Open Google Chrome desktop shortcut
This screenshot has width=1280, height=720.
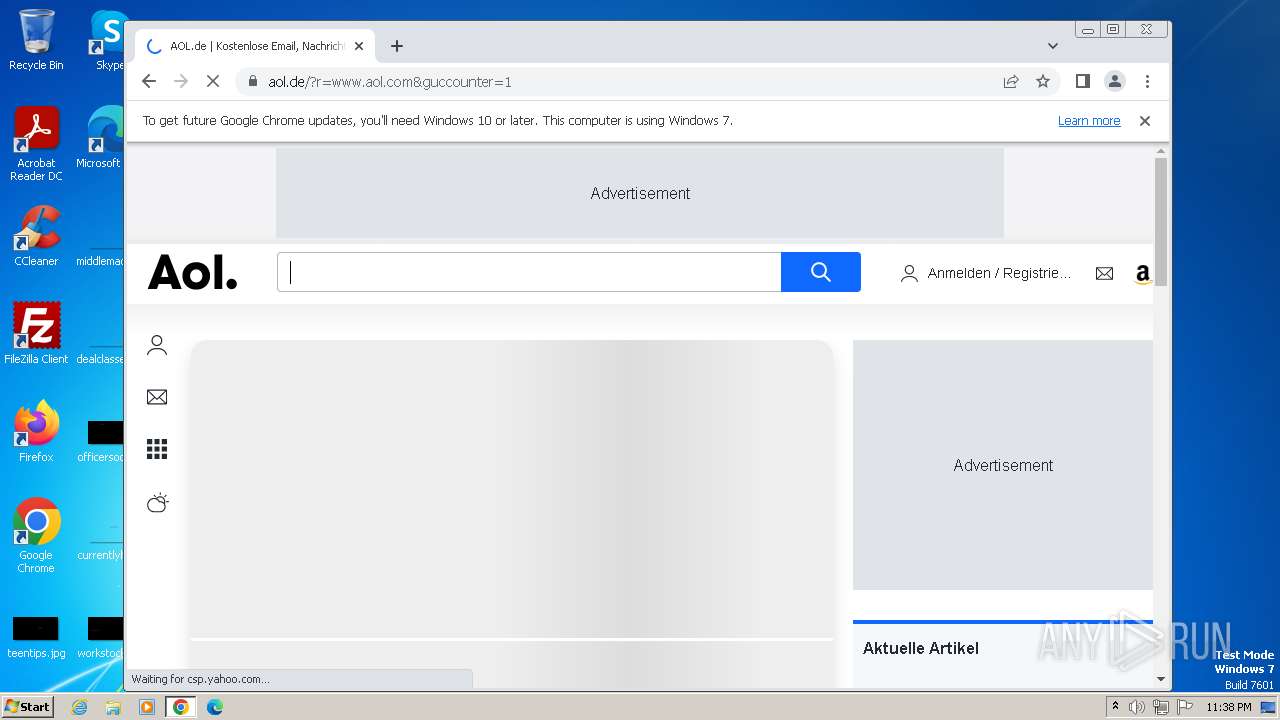coord(36,536)
